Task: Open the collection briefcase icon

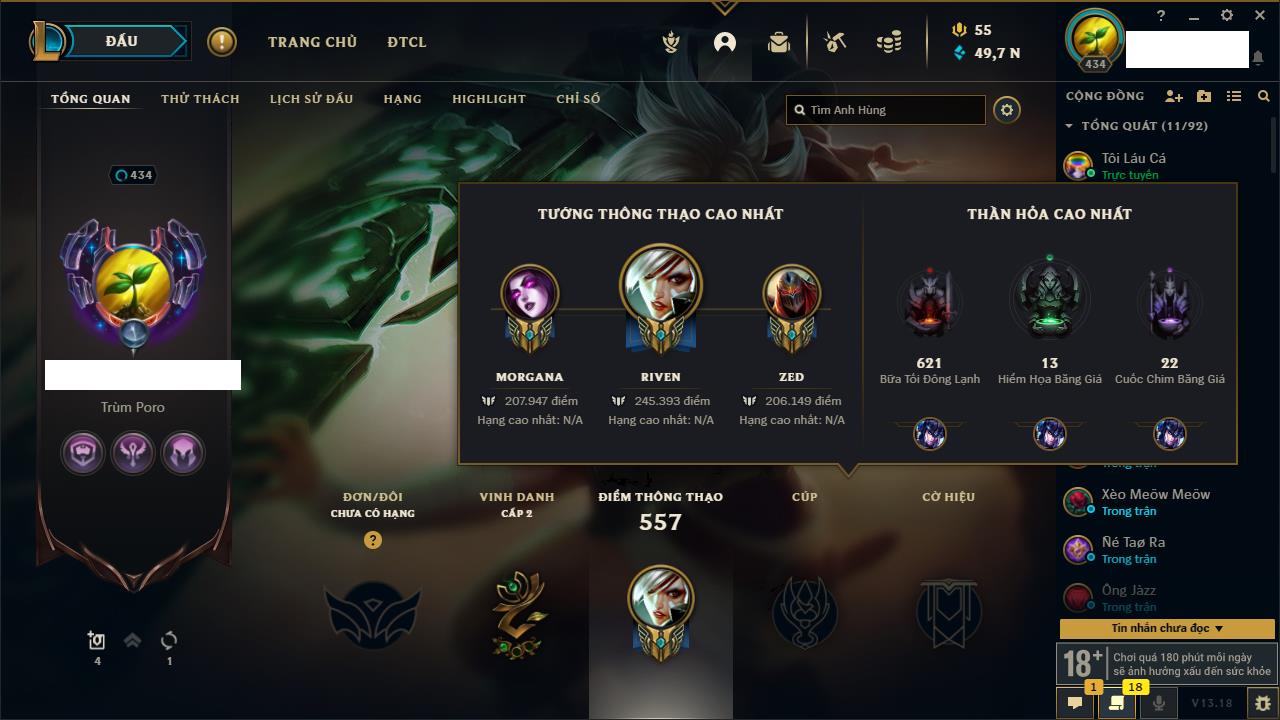Action: (779, 42)
